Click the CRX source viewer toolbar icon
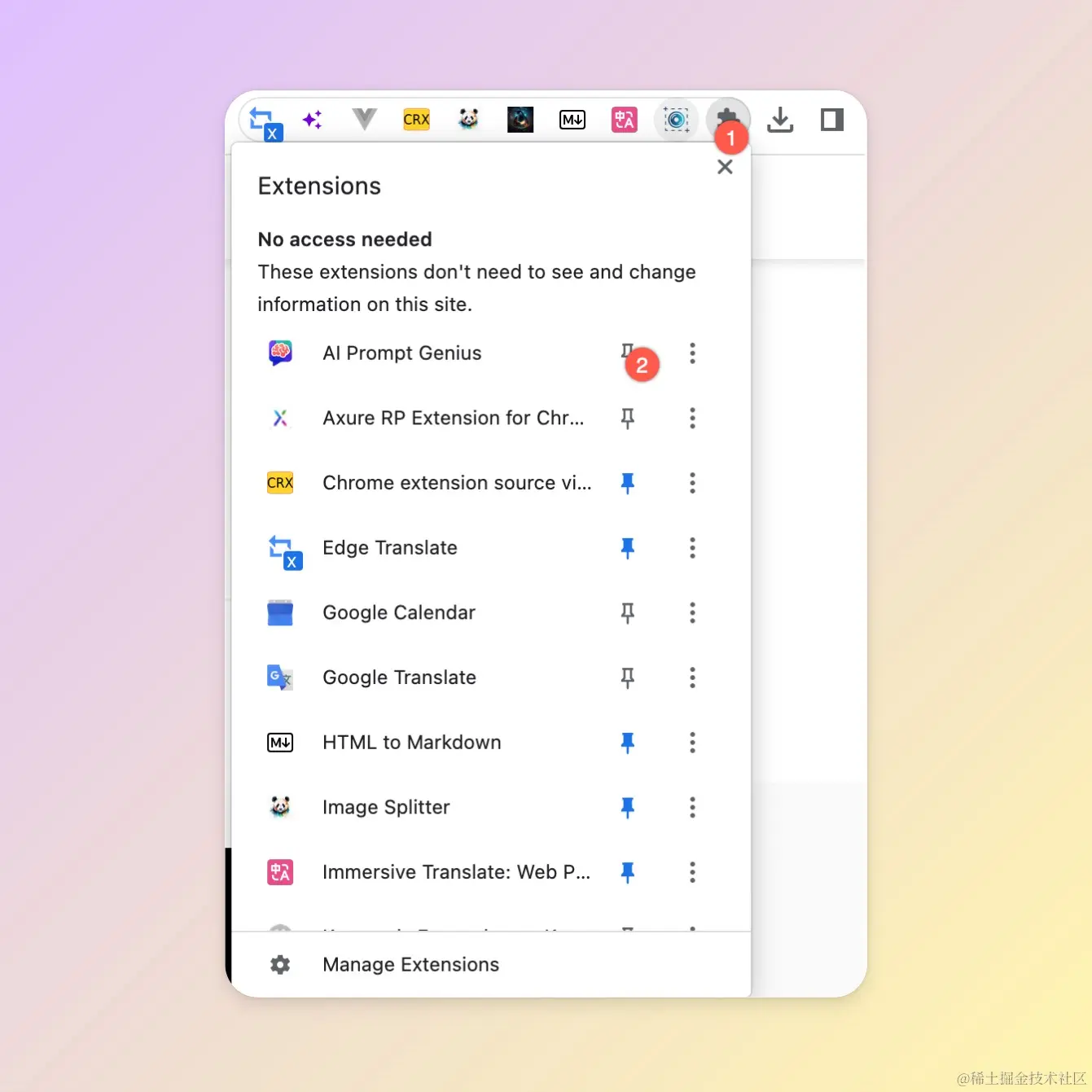Image resolution: width=1092 pixels, height=1092 pixels. pos(416,120)
